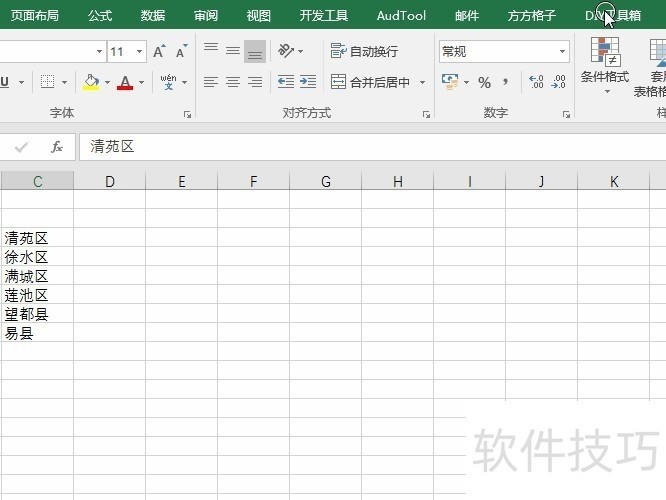Open the fill color dropdown arrow
Screen dimensions: 666x500
pyautogui.click(x=107, y=82)
